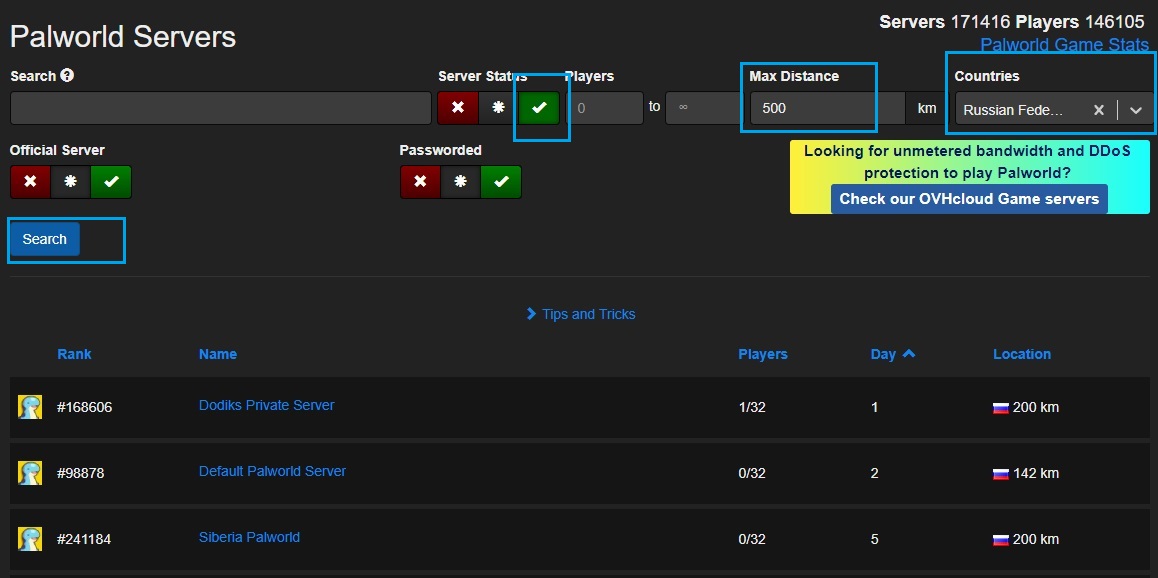Open the Default Palworld Server link
The image size is (1158, 578).
[x=273, y=471]
